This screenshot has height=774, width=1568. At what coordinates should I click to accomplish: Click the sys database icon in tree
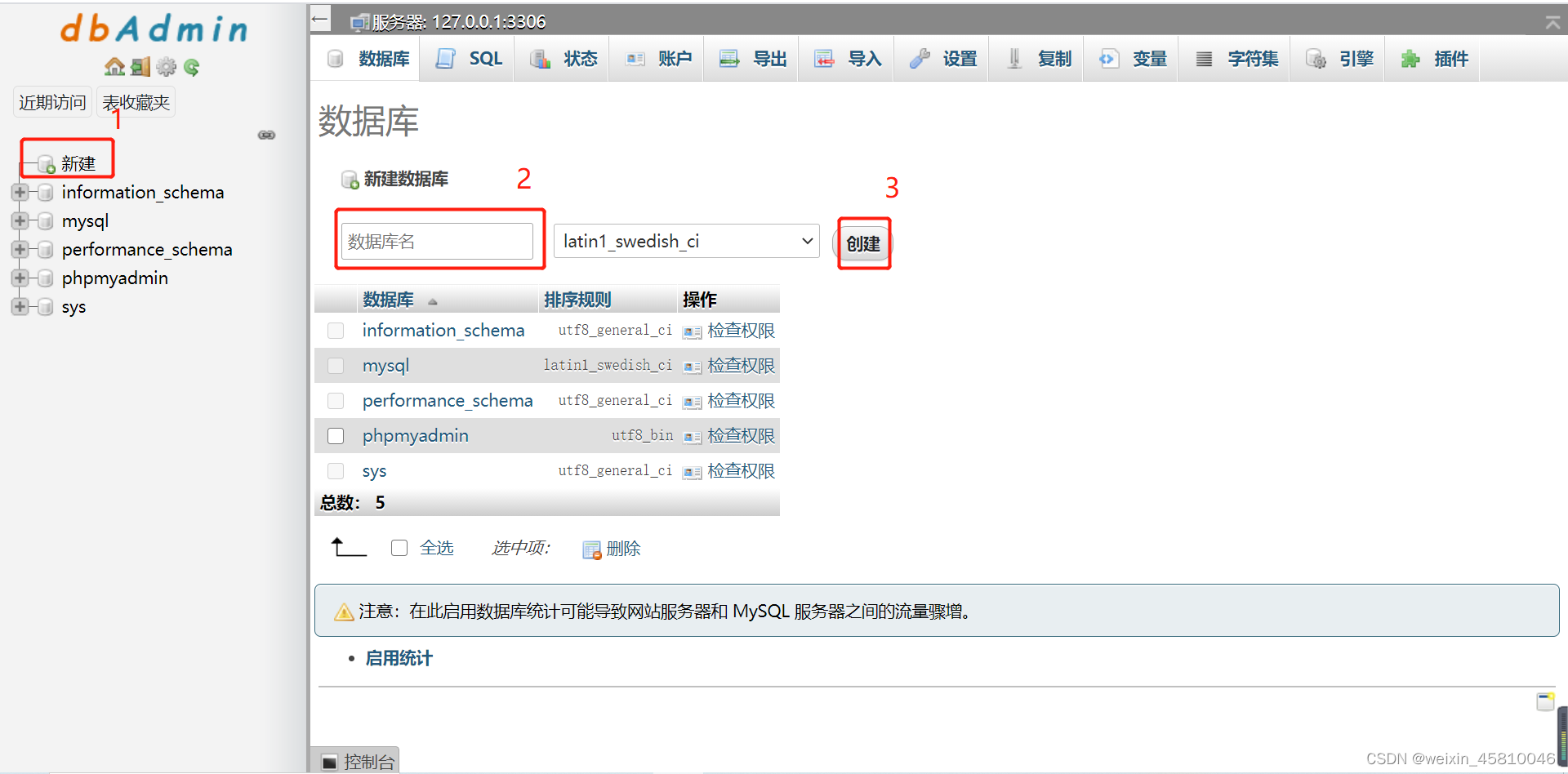coord(46,307)
